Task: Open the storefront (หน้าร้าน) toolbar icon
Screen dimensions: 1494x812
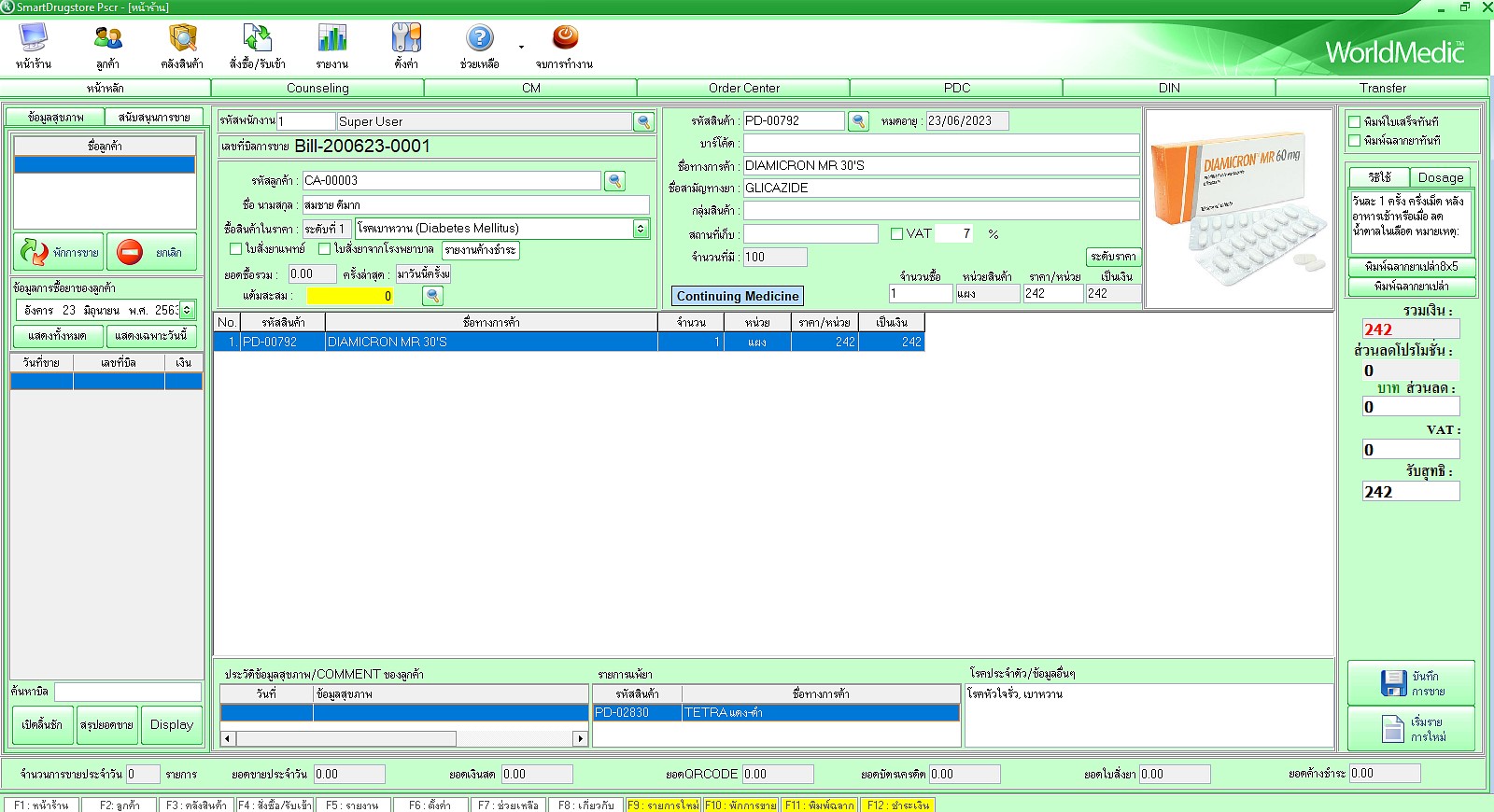Action: 34,39
